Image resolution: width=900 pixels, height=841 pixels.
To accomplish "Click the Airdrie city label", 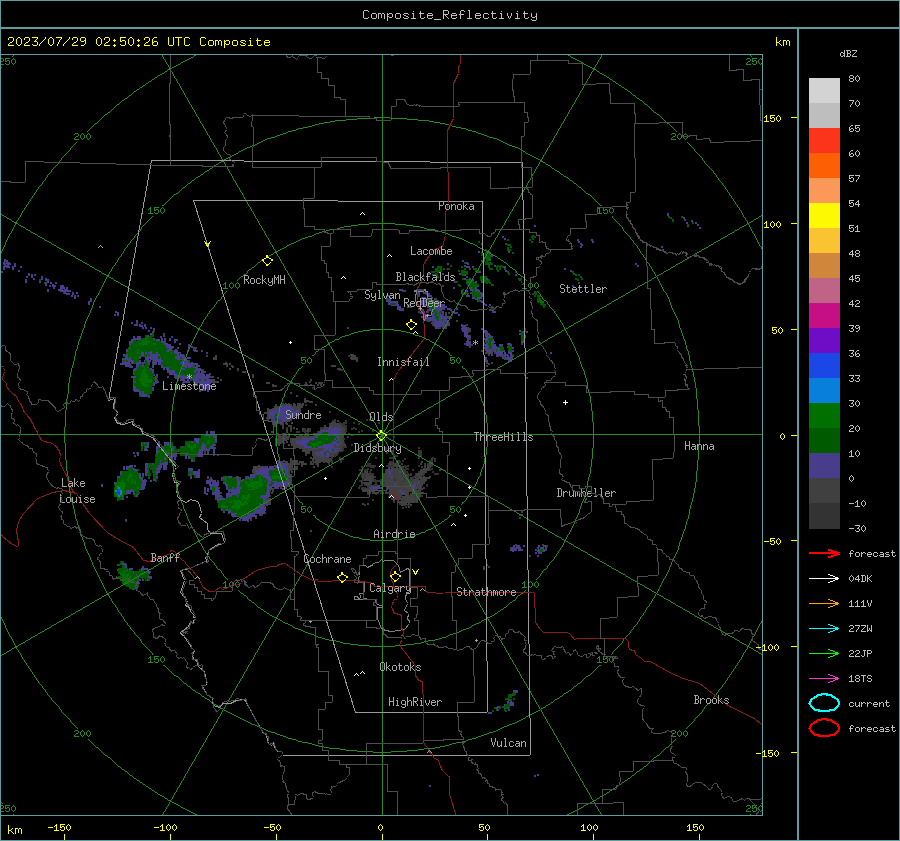I will [394, 534].
